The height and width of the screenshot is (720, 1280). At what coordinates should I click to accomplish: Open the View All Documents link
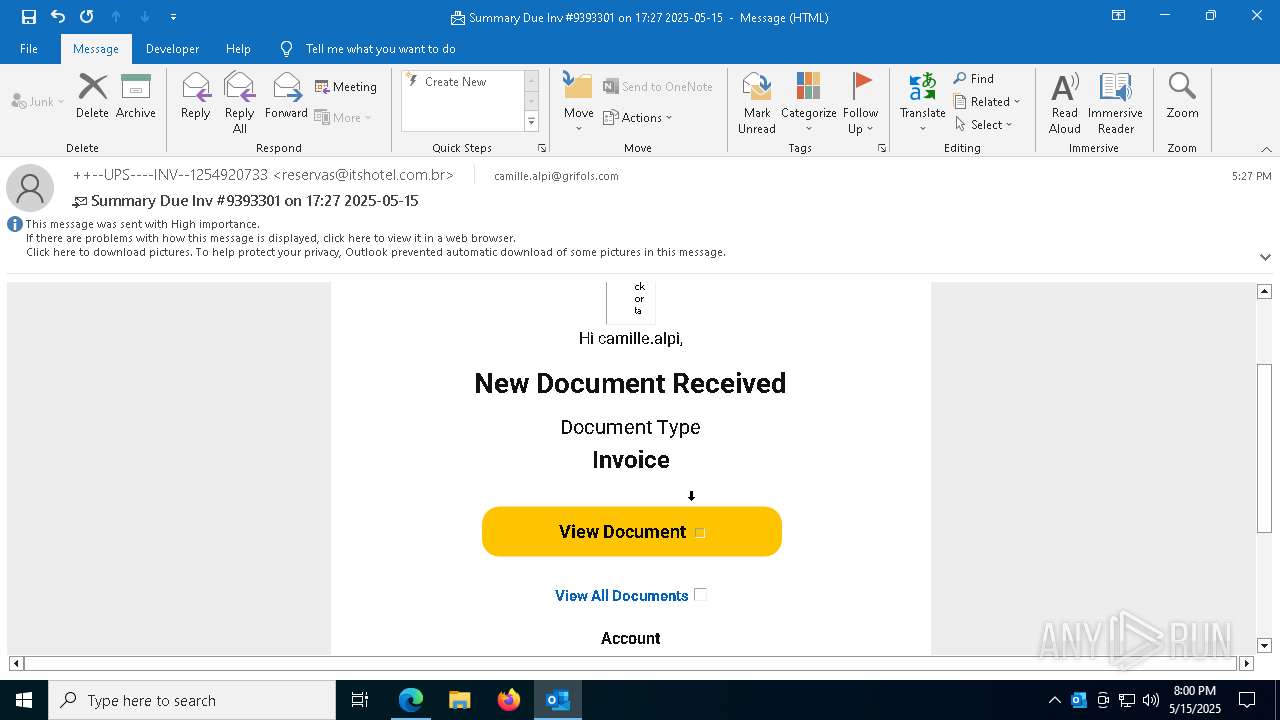click(622, 595)
